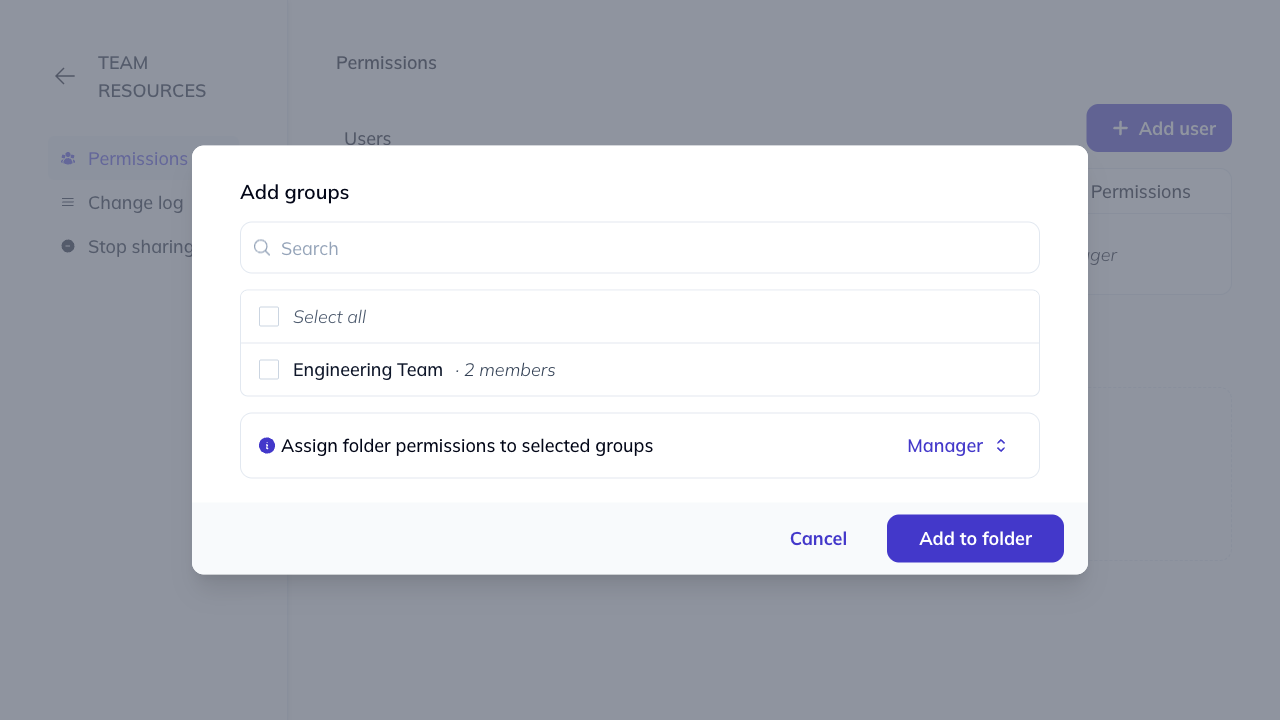Click the chevron icon next to Manager
The image size is (1280, 720).
coord(1001,445)
